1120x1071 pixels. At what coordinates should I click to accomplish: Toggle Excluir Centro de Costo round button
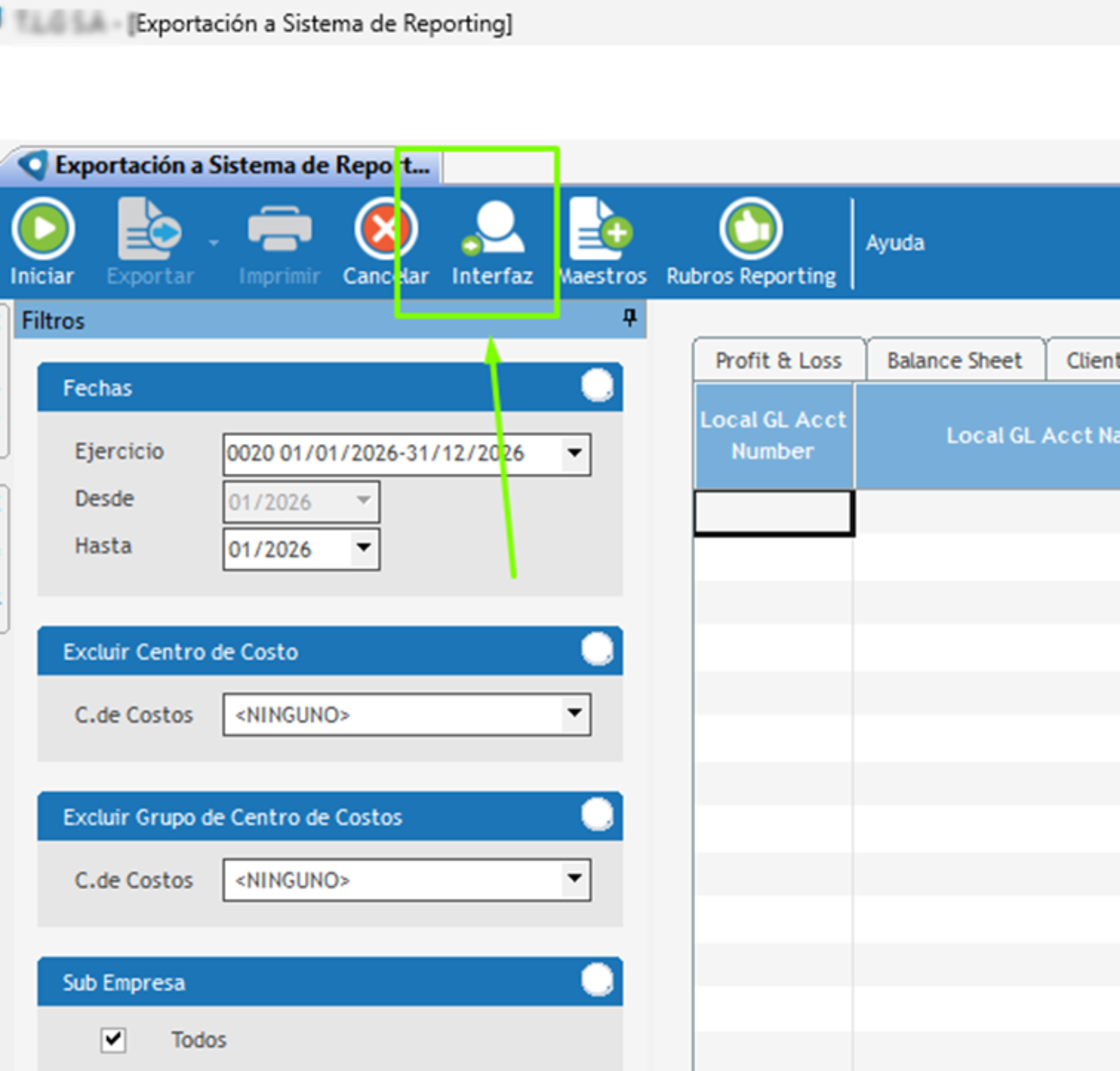(x=597, y=649)
